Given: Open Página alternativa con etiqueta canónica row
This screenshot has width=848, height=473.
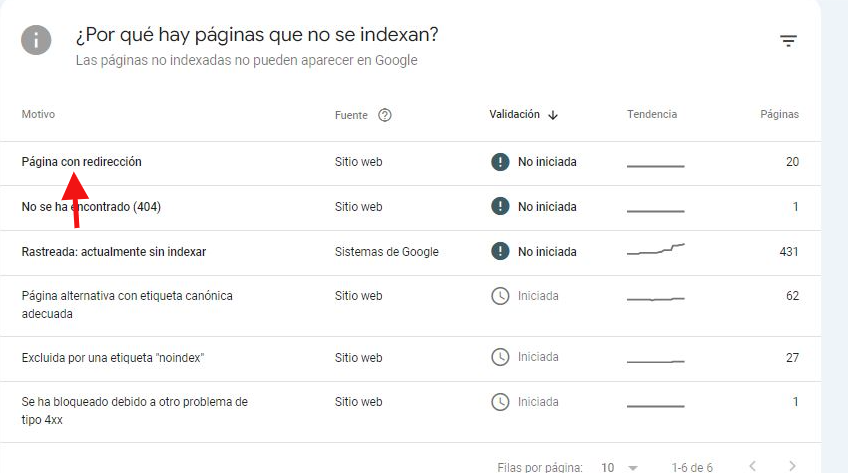Looking at the screenshot, I should 410,306.
